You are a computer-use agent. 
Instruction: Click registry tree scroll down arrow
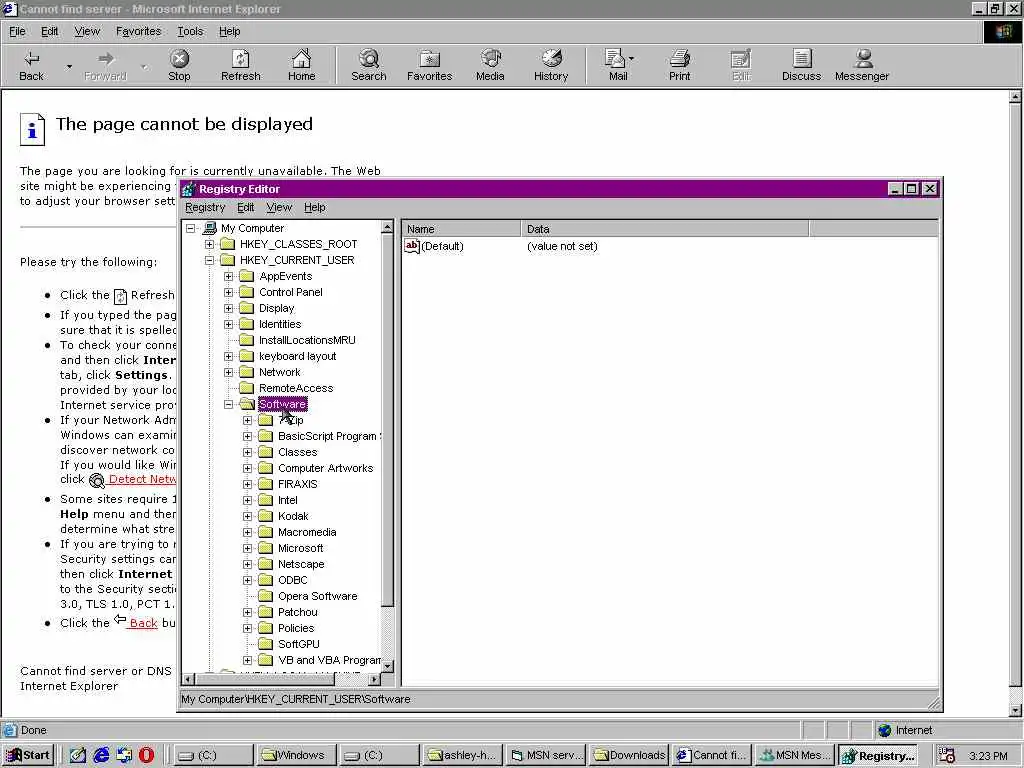(x=387, y=665)
